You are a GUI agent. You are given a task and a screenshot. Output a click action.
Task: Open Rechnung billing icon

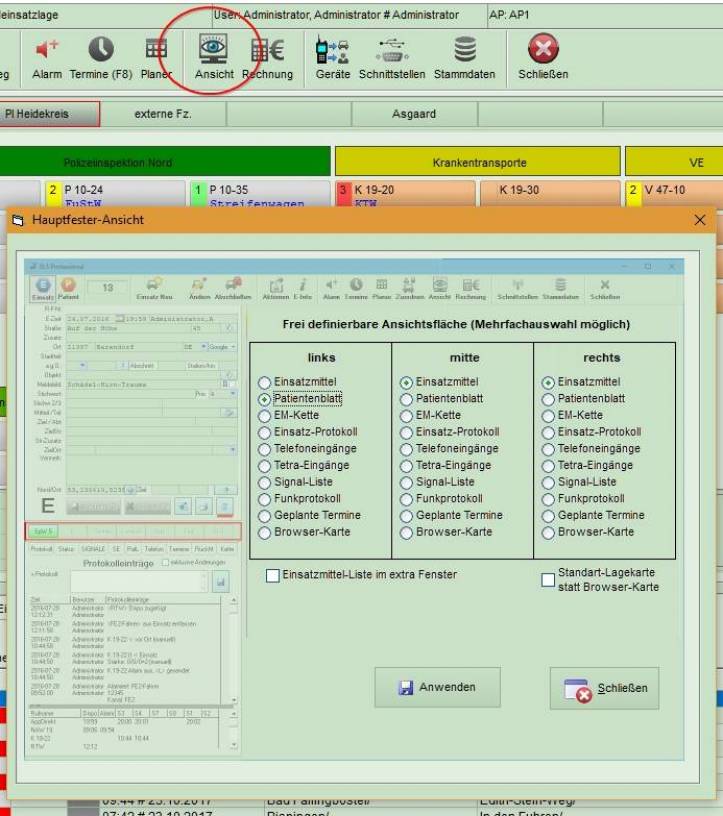(x=267, y=49)
